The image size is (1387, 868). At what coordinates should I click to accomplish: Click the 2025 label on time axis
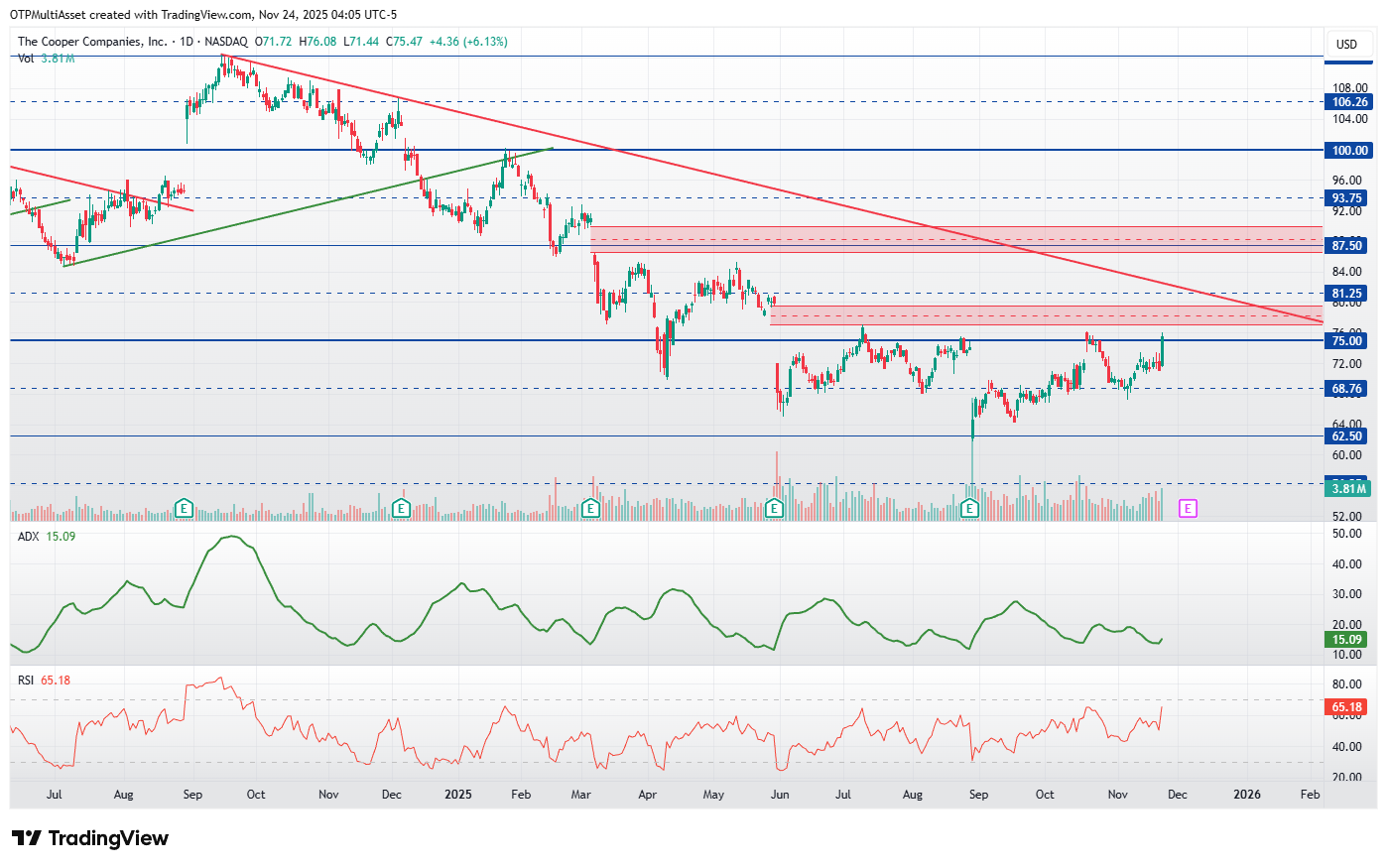(x=458, y=795)
